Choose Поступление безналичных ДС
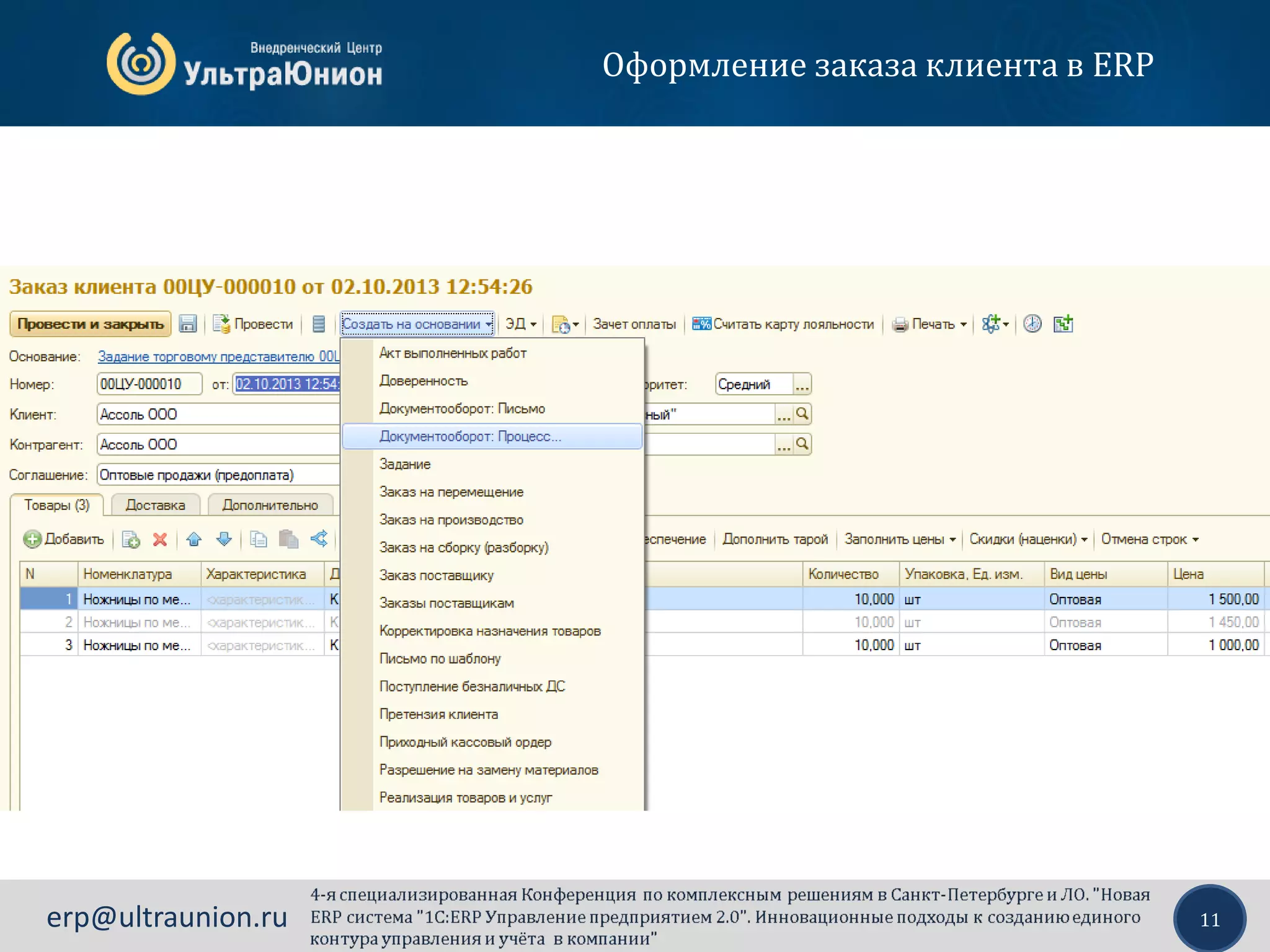This screenshot has width=1270, height=952. click(x=492, y=687)
